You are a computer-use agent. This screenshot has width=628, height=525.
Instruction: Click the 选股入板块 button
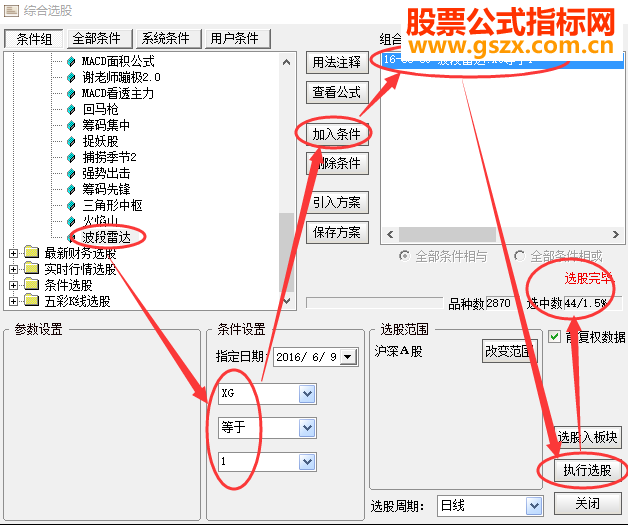[x=587, y=437]
